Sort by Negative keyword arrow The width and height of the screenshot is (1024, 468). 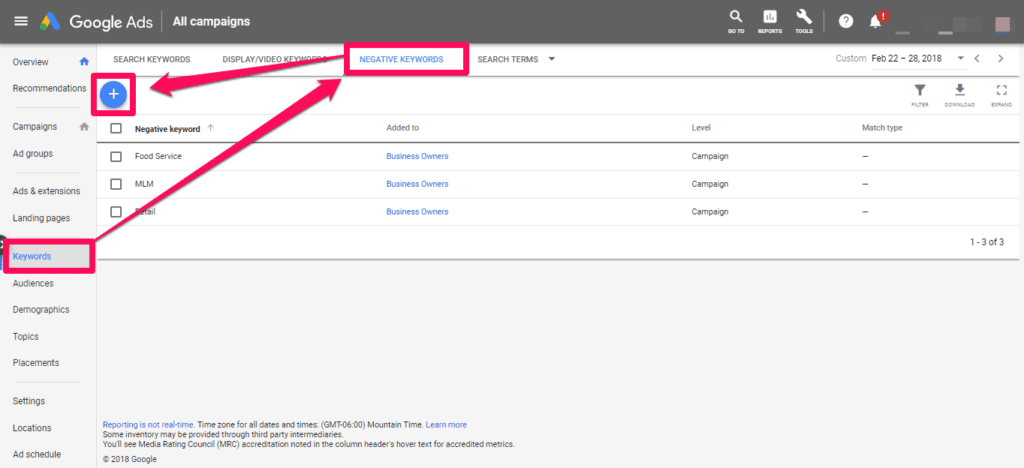tap(210, 128)
